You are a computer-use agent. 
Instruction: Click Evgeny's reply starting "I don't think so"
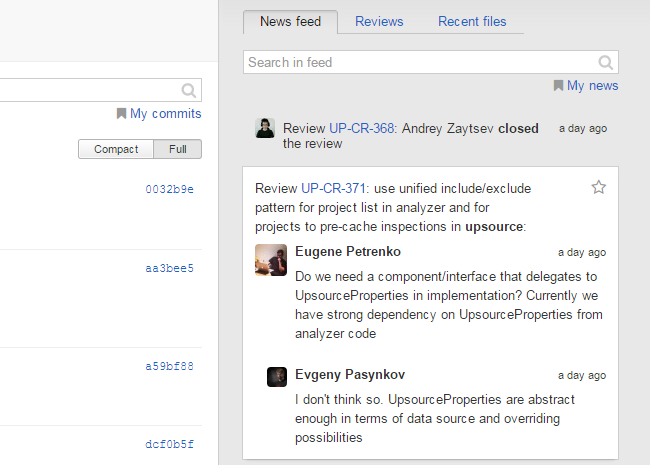click(435, 419)
